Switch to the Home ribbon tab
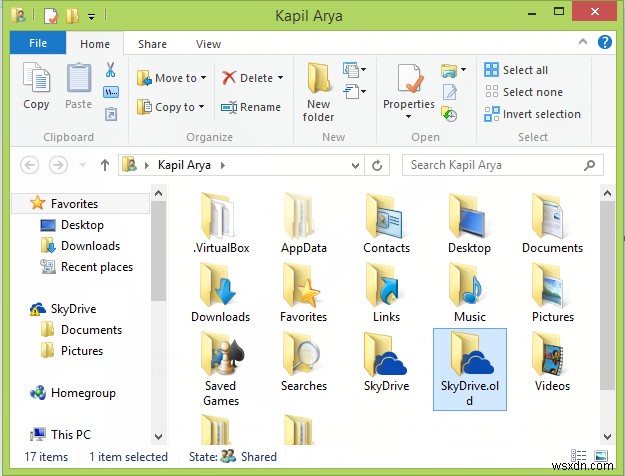625x476 pixels. click(x=95, y=43)
